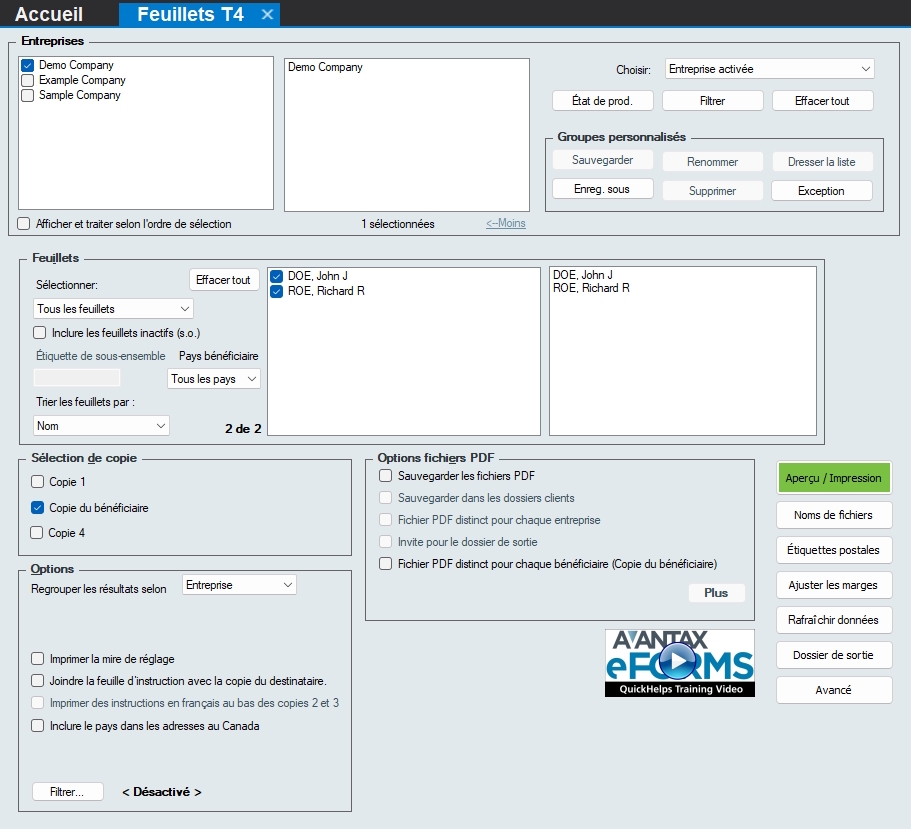Toggle Sauvegarder les fichiers PDF option

pos(386,476)
